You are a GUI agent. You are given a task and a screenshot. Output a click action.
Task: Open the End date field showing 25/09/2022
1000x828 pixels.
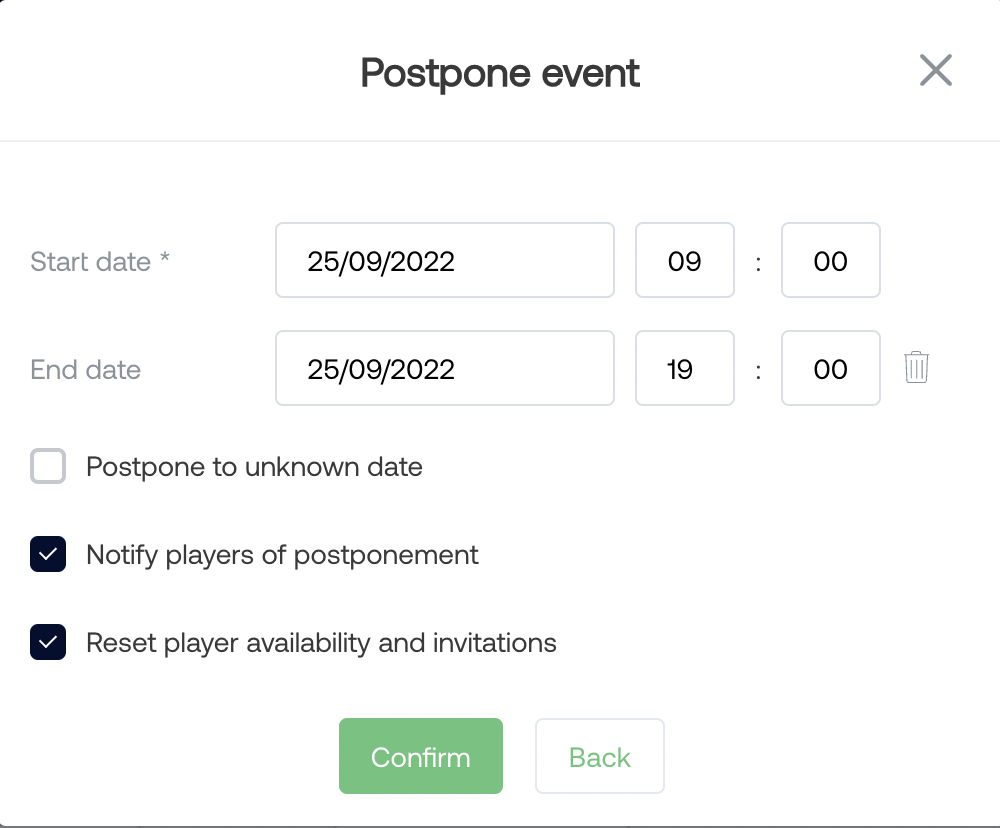coord(445,368)
